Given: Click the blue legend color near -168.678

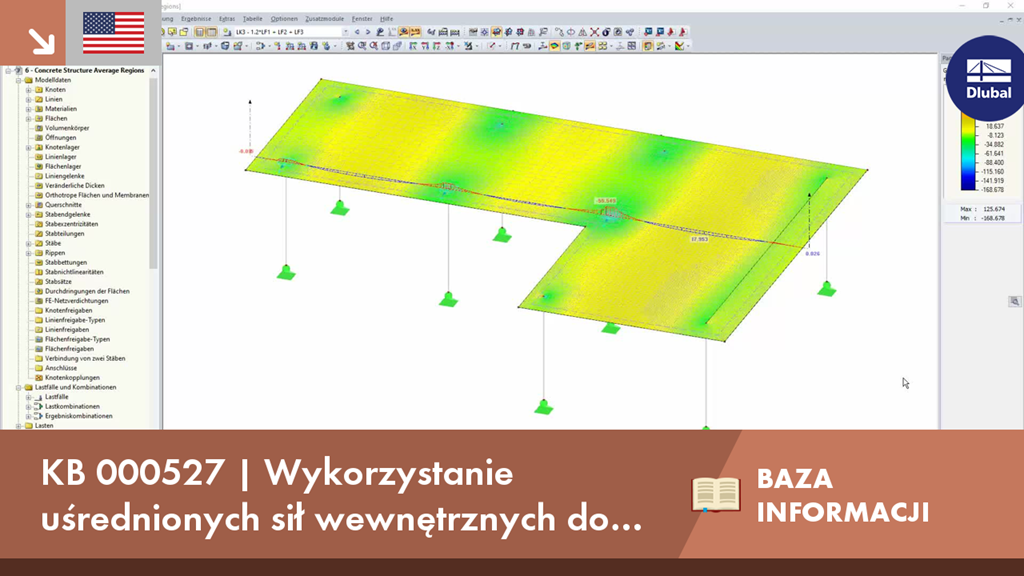Looking at the screenshot, I should 968,185.
